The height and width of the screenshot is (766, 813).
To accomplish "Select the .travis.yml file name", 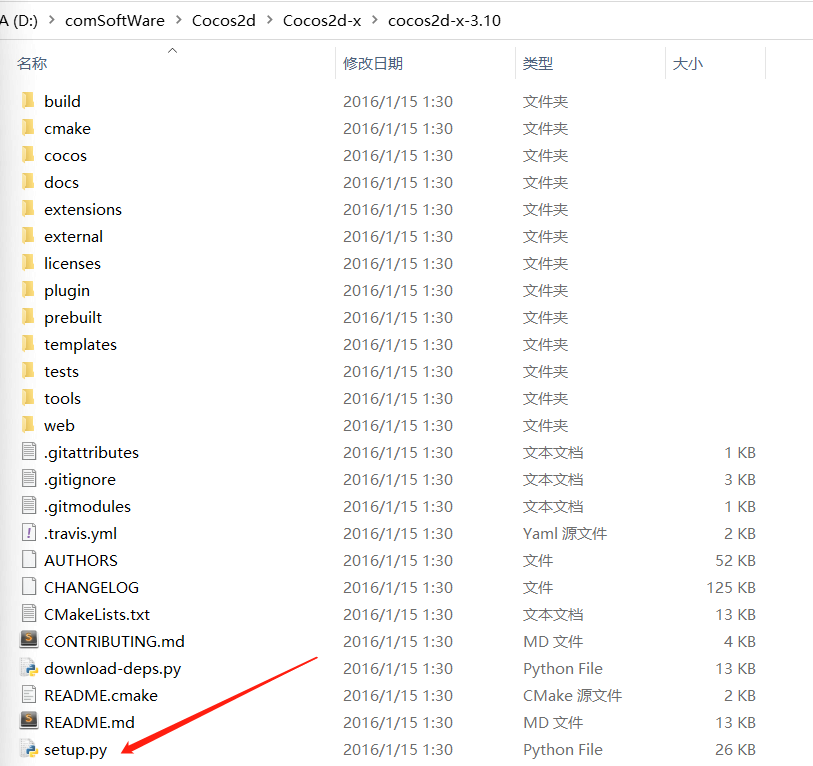I will pyautogui.click(x=80, y=534).
